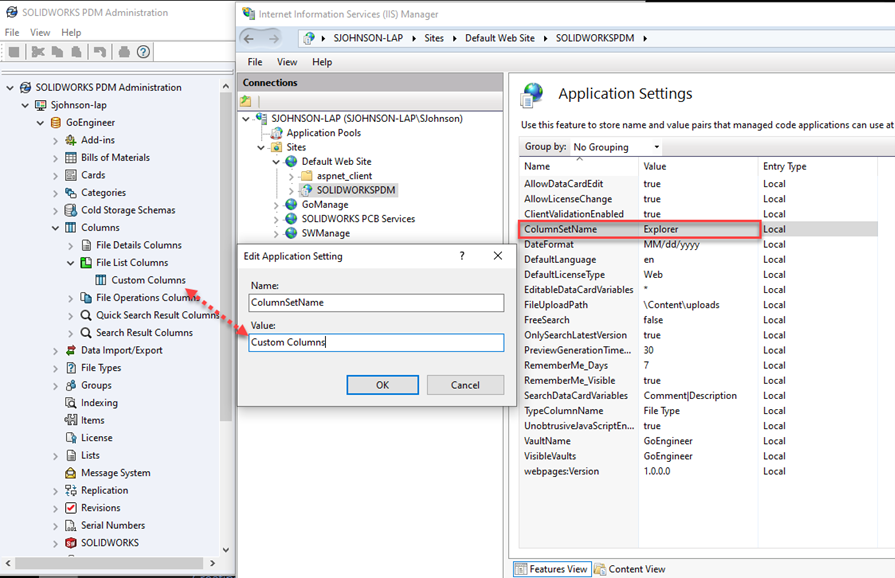
Task: Click the Paste icon in PDM toolbar
Action: (x=76, y=52)
